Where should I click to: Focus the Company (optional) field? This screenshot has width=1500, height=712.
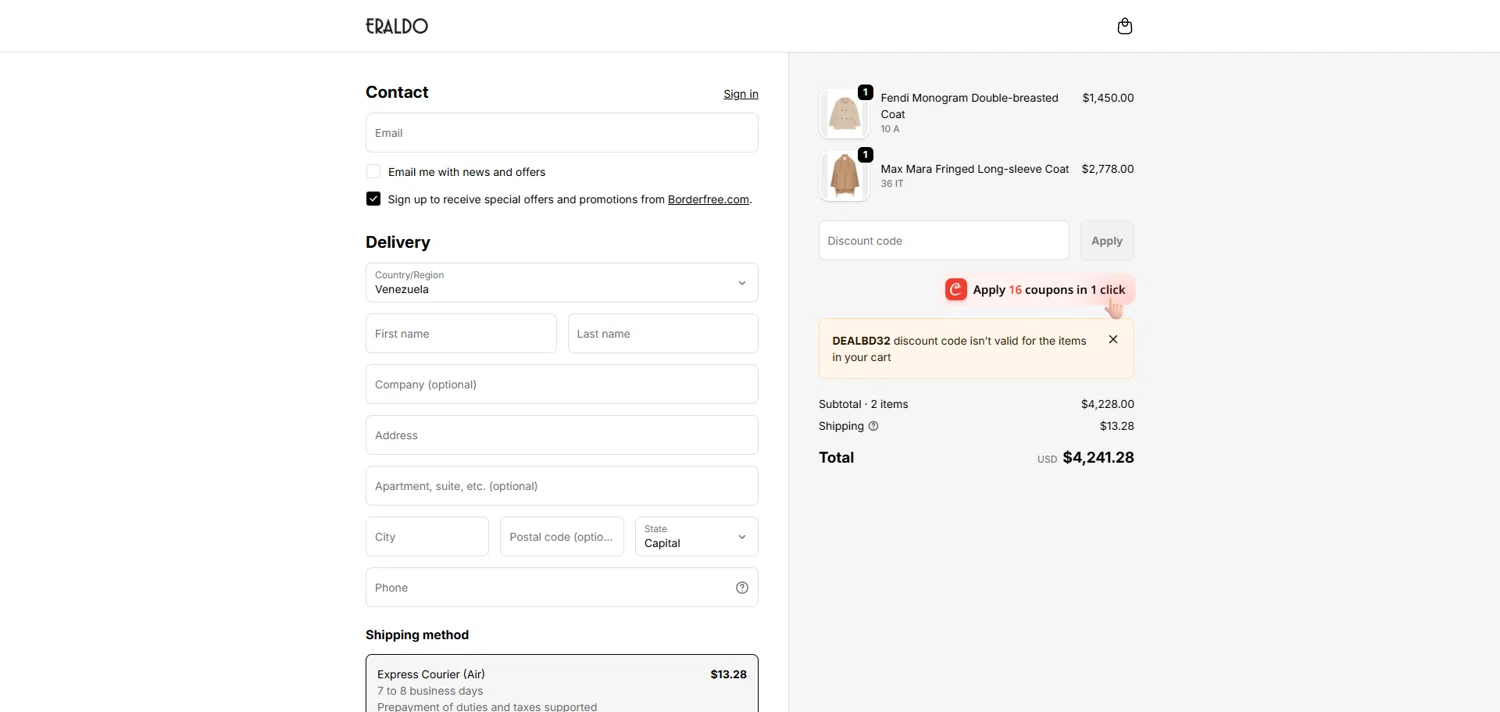(562, 385)
